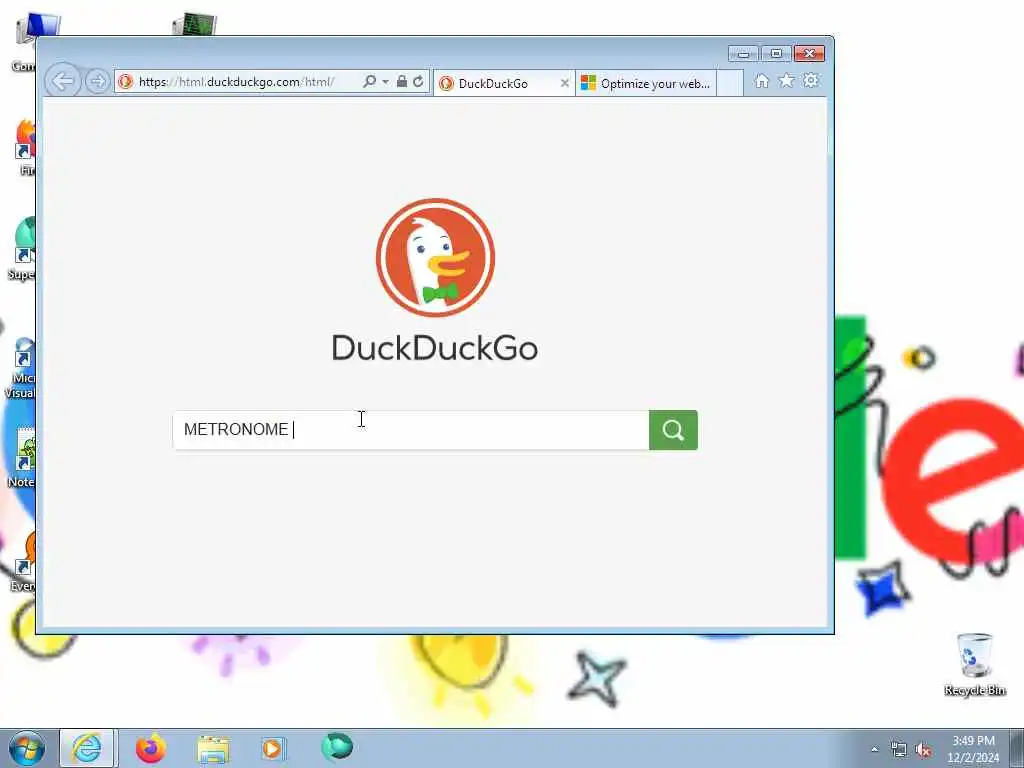The height and width of the screenshot is (768, 1024).
Task: Refresh the page with the reload icon
Action: pyautogui.click(x=419, y=82)
